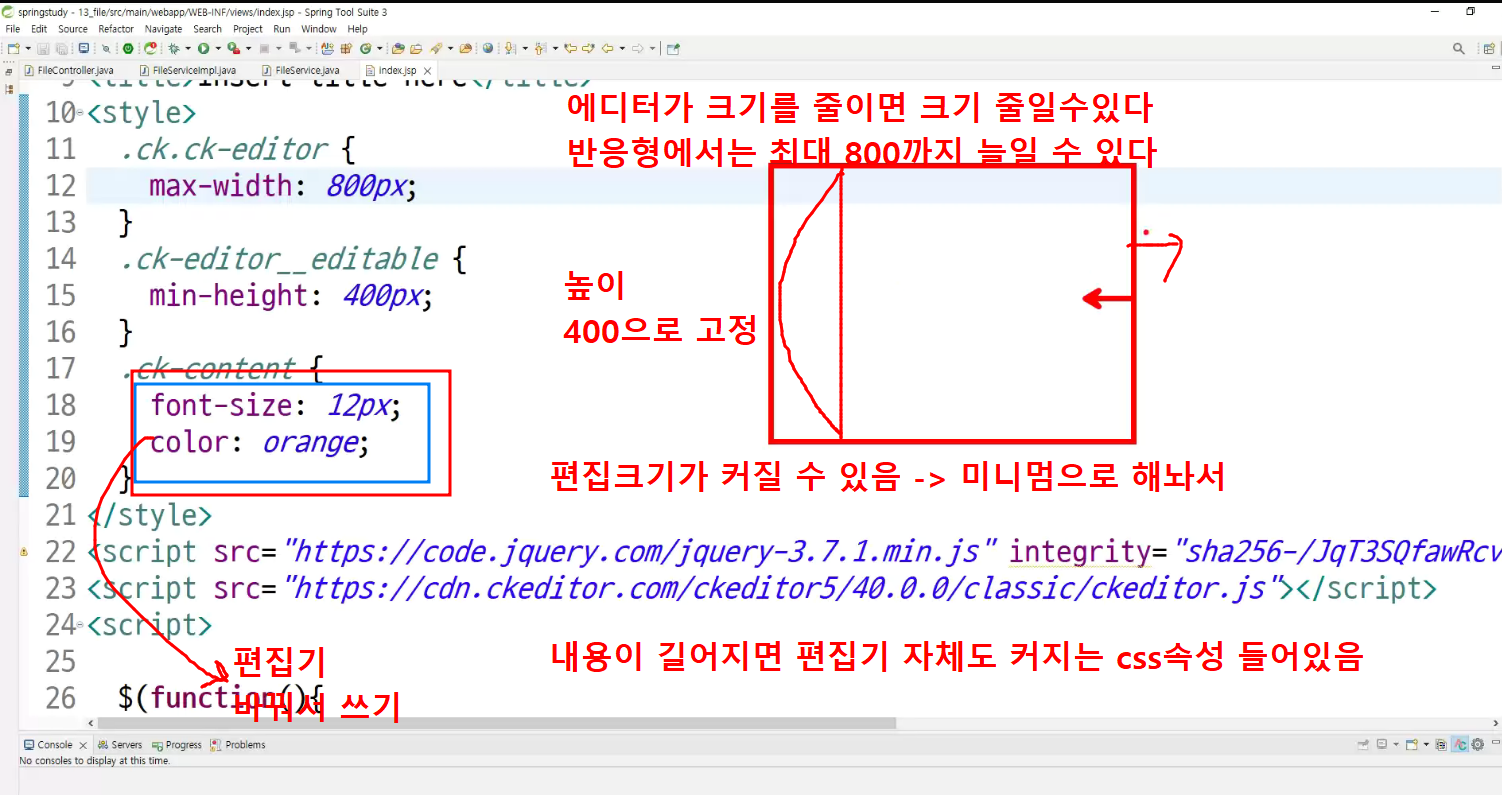The width and height of the screenshot is (1502, 795).
Task: Click the Open Web Browser globe icon
Action: (x=488, y=48)
